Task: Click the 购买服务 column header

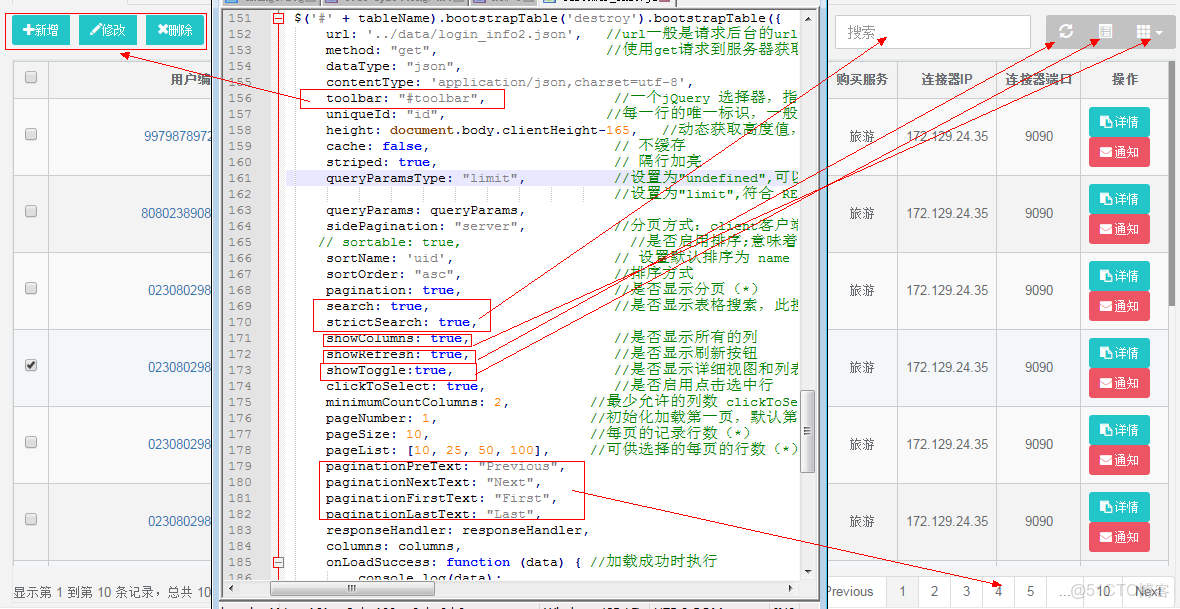Action: coord(862,79)
